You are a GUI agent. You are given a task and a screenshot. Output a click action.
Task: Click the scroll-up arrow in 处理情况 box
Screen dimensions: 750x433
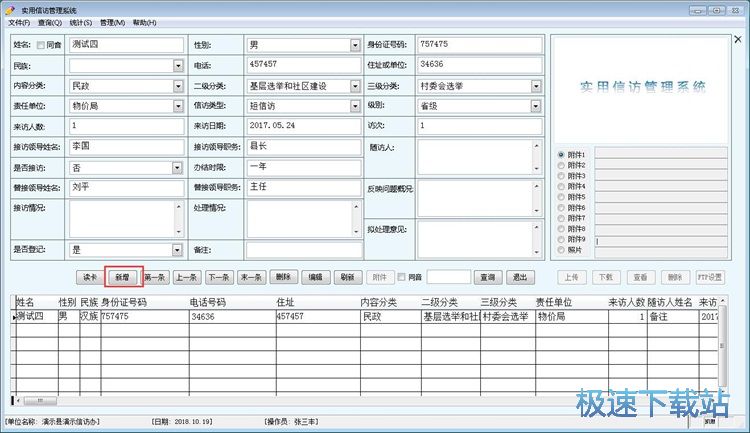coord(356,207)
